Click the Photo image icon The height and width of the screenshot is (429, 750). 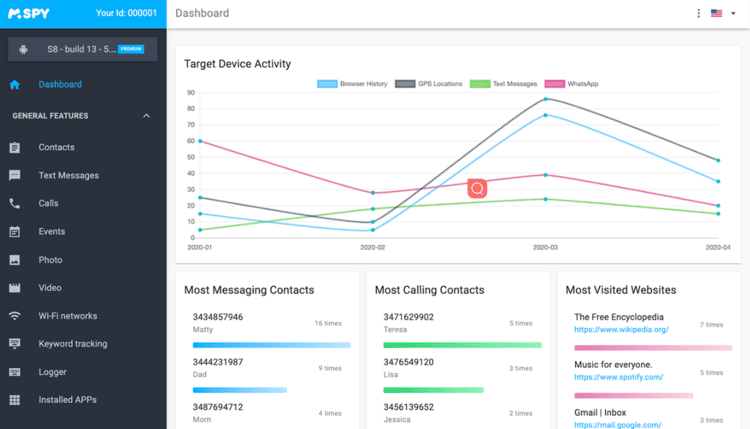point(15,260)
